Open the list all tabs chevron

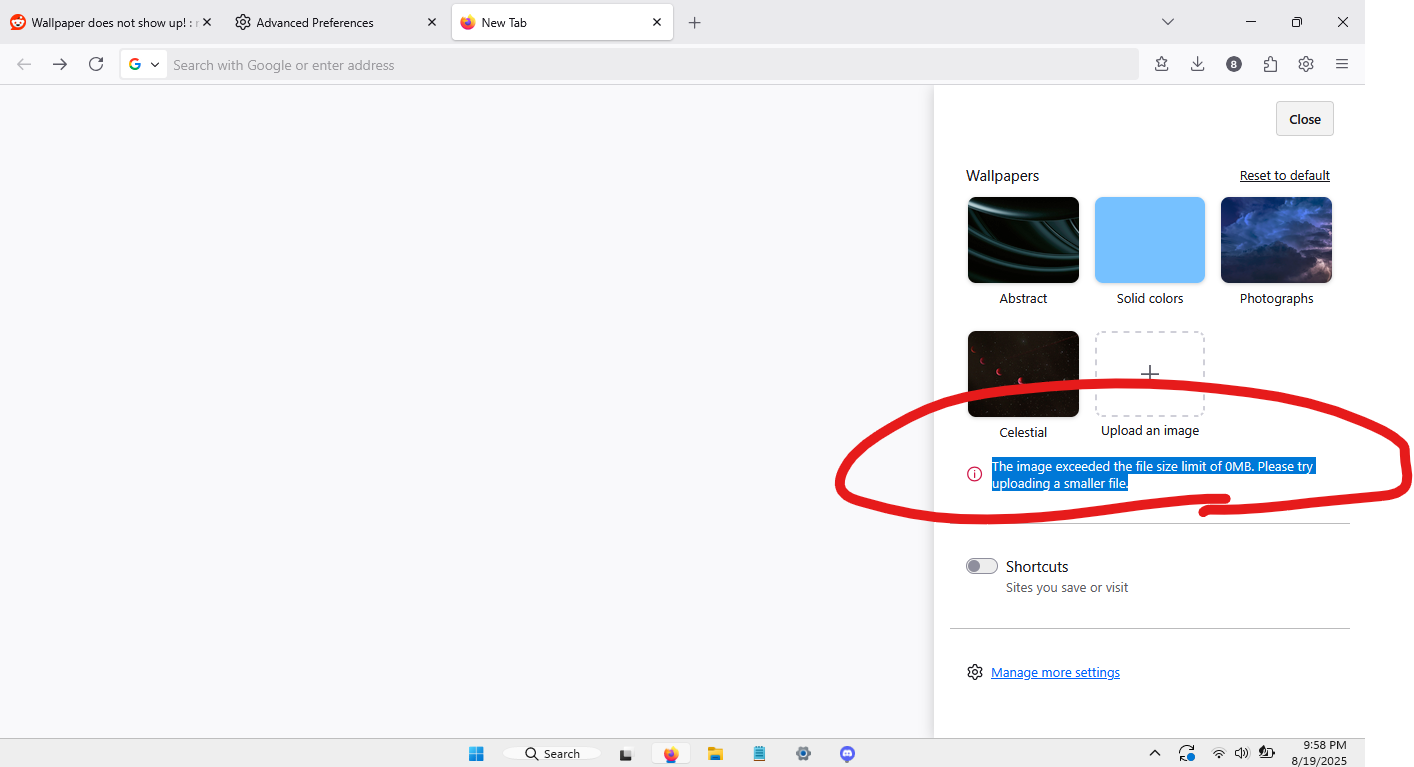pyautogui.click(x=1167, y=22)
